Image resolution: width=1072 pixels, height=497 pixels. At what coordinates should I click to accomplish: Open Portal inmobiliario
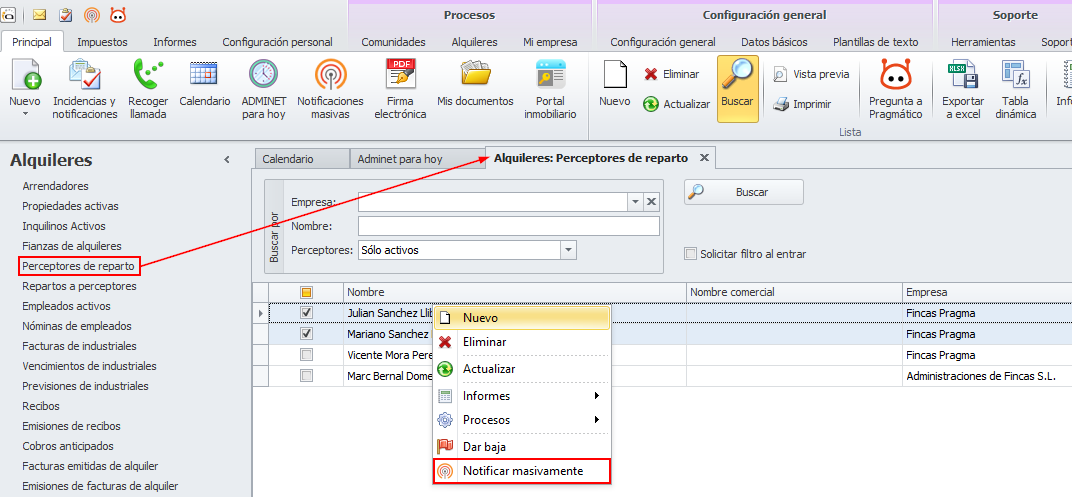pos(550,90)
